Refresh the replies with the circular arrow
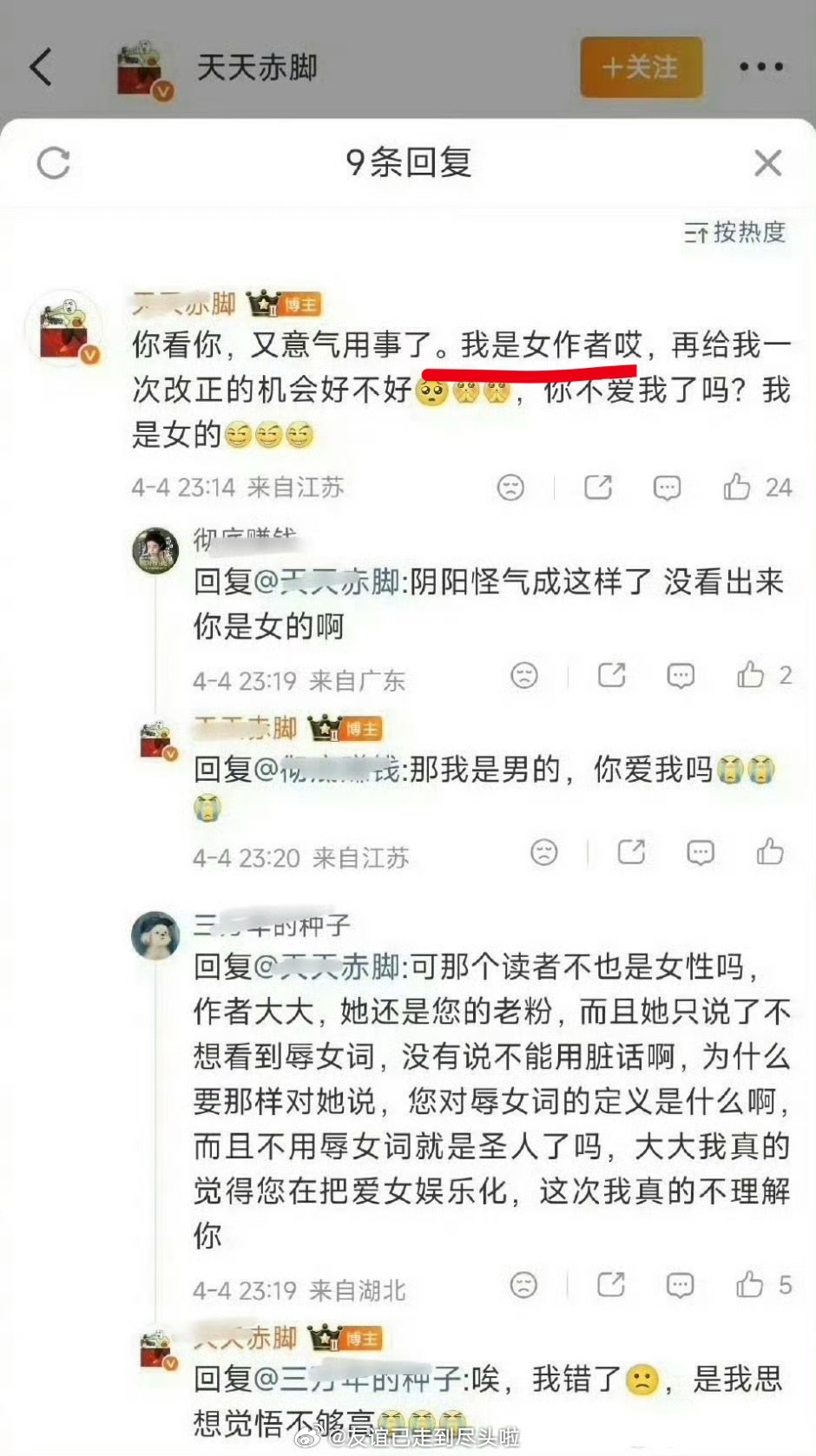This screenshot has height=1456, width=816. point(54,163)
